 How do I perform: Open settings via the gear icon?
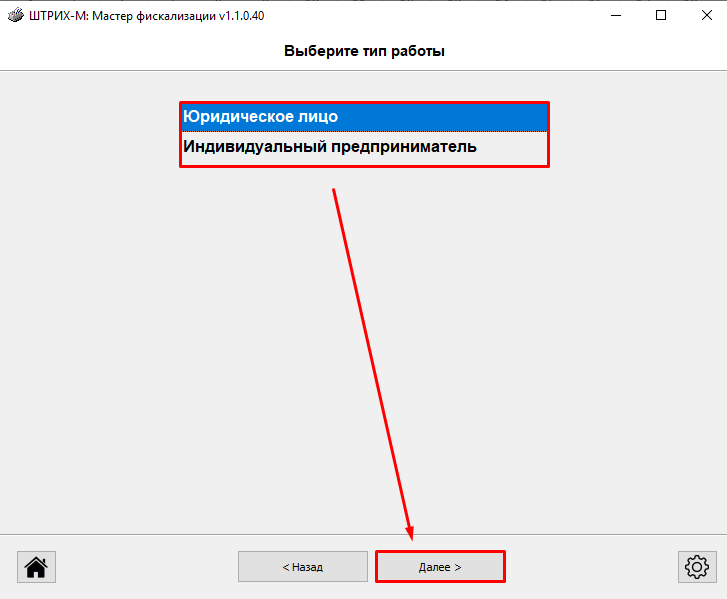point(696,566)
